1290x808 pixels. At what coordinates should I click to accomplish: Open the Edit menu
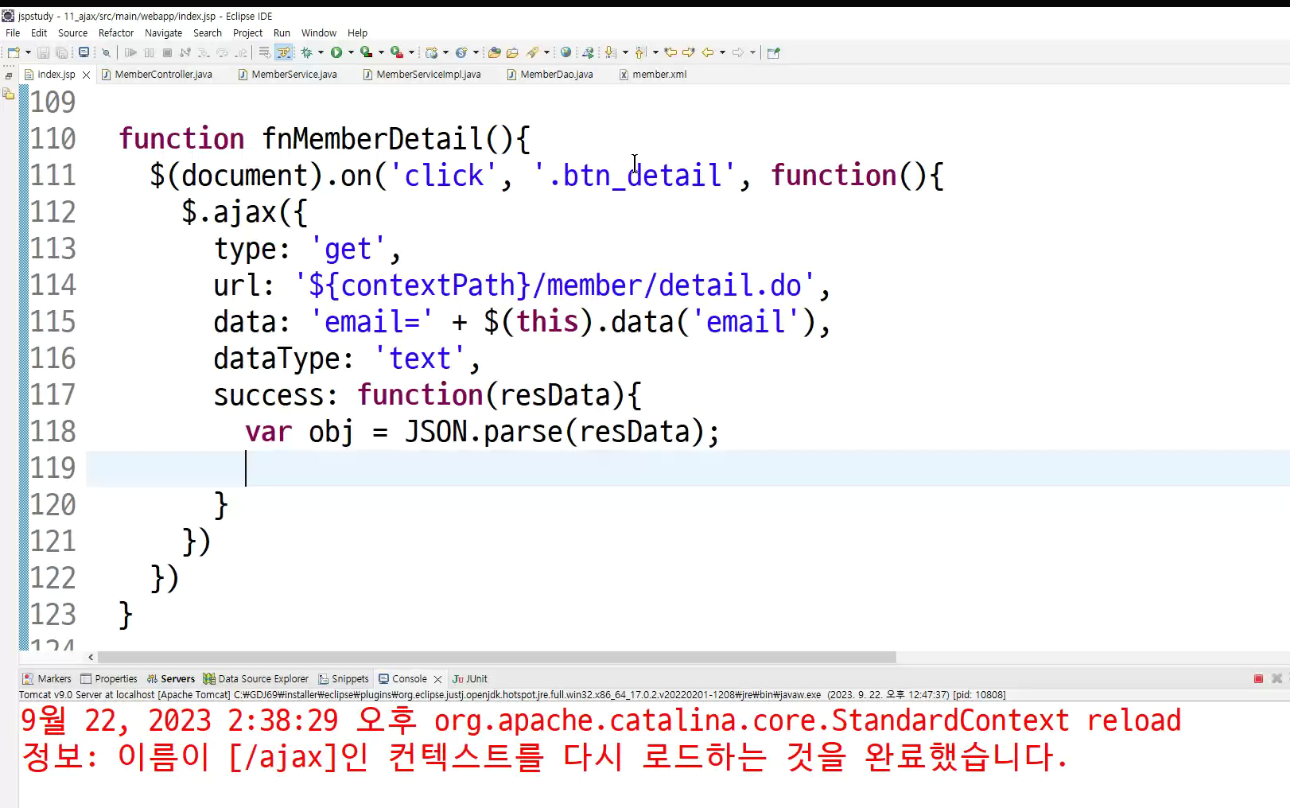tap(39, 33)
